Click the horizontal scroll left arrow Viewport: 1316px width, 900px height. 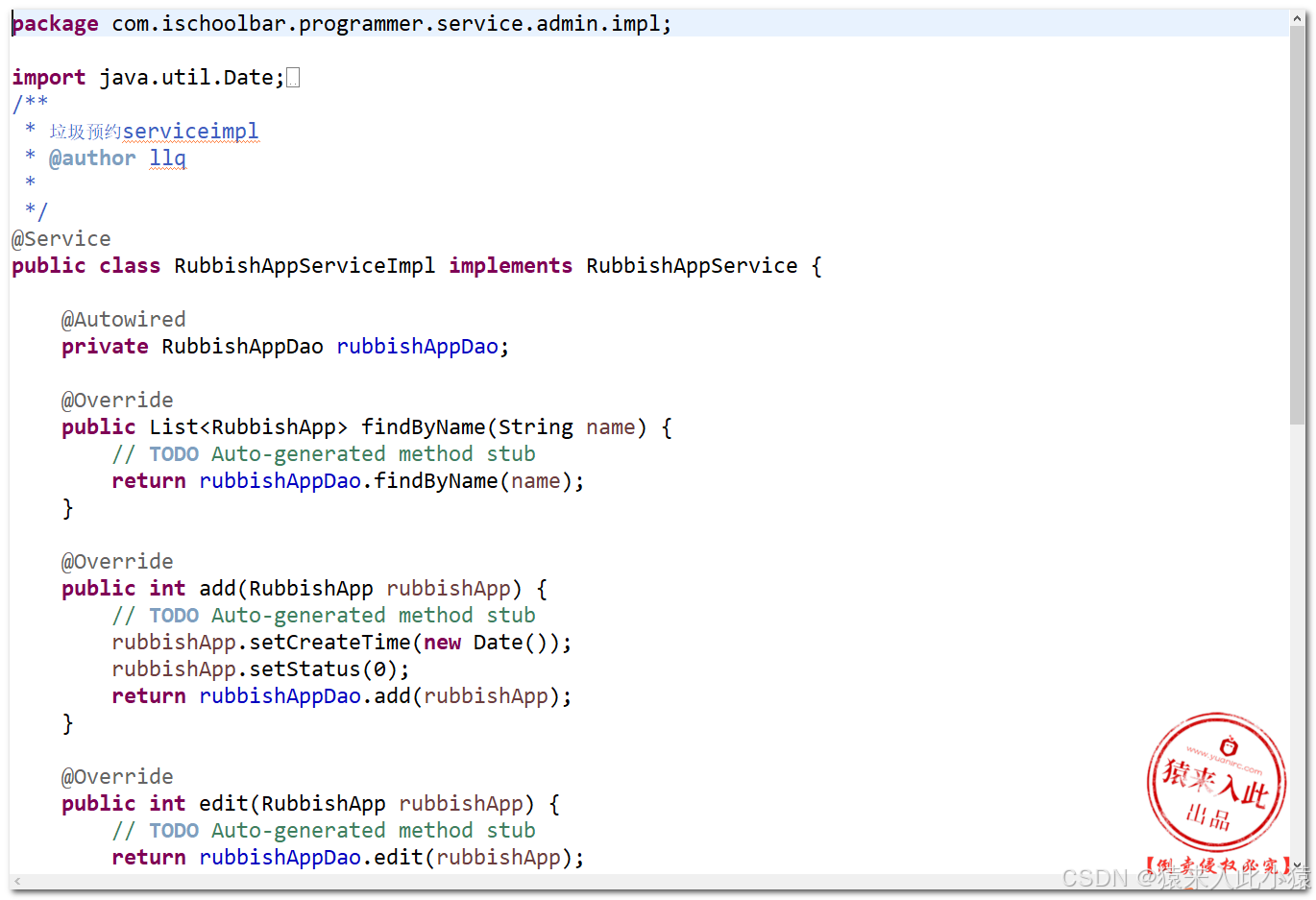pyautogui.click(x=17, y=880)
